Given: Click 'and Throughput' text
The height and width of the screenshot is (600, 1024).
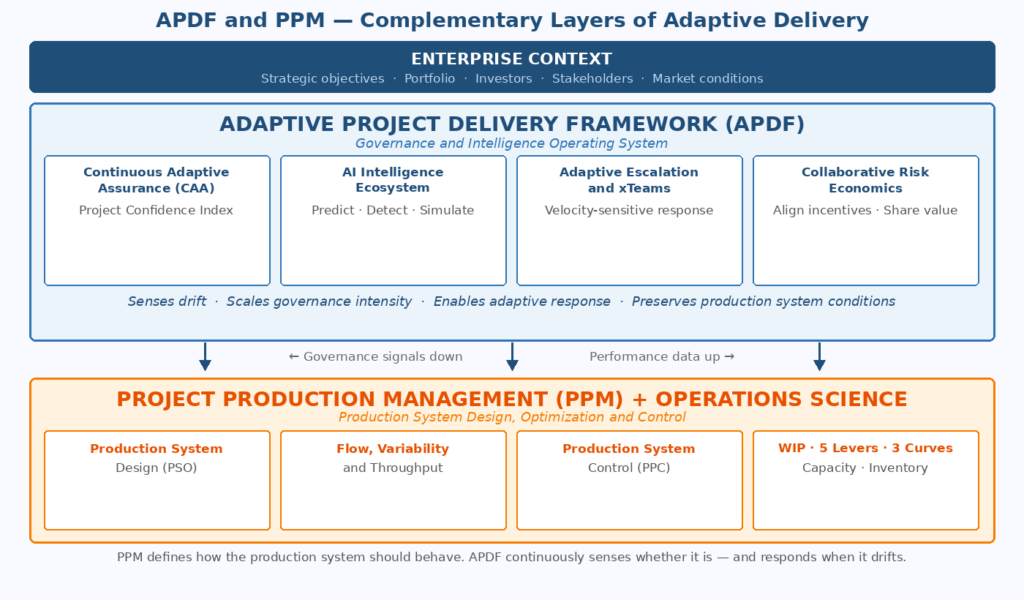Looking at the screenshot, I should pyautogui.click(x=392, y=467).
